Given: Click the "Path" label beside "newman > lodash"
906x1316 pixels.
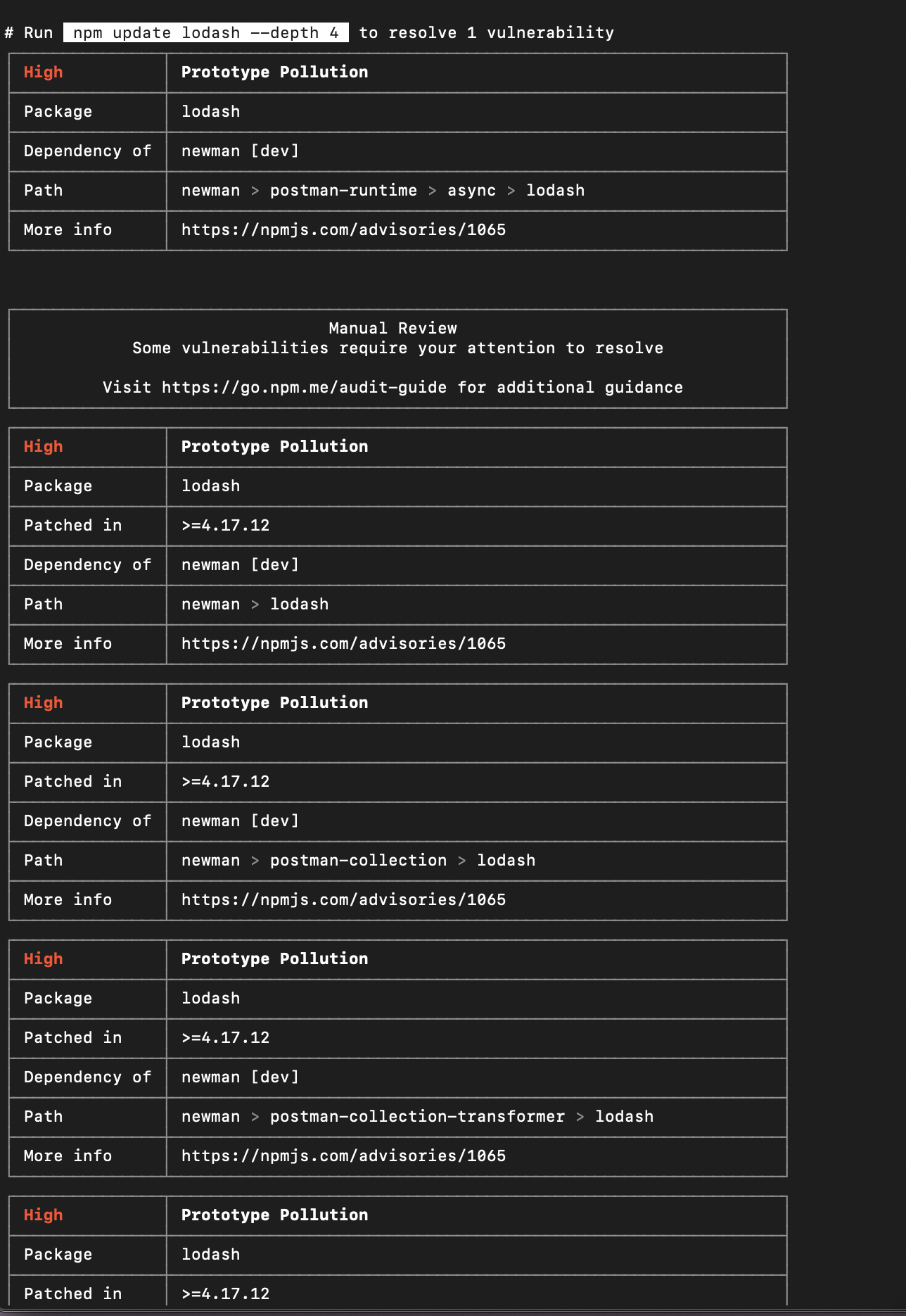Looking at the screenshot, I should click(x=43, y=605).
